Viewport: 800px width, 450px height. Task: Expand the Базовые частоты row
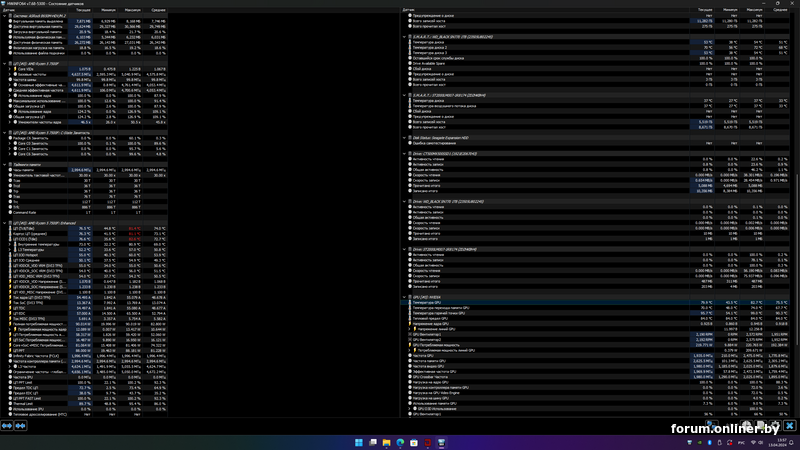10,74
